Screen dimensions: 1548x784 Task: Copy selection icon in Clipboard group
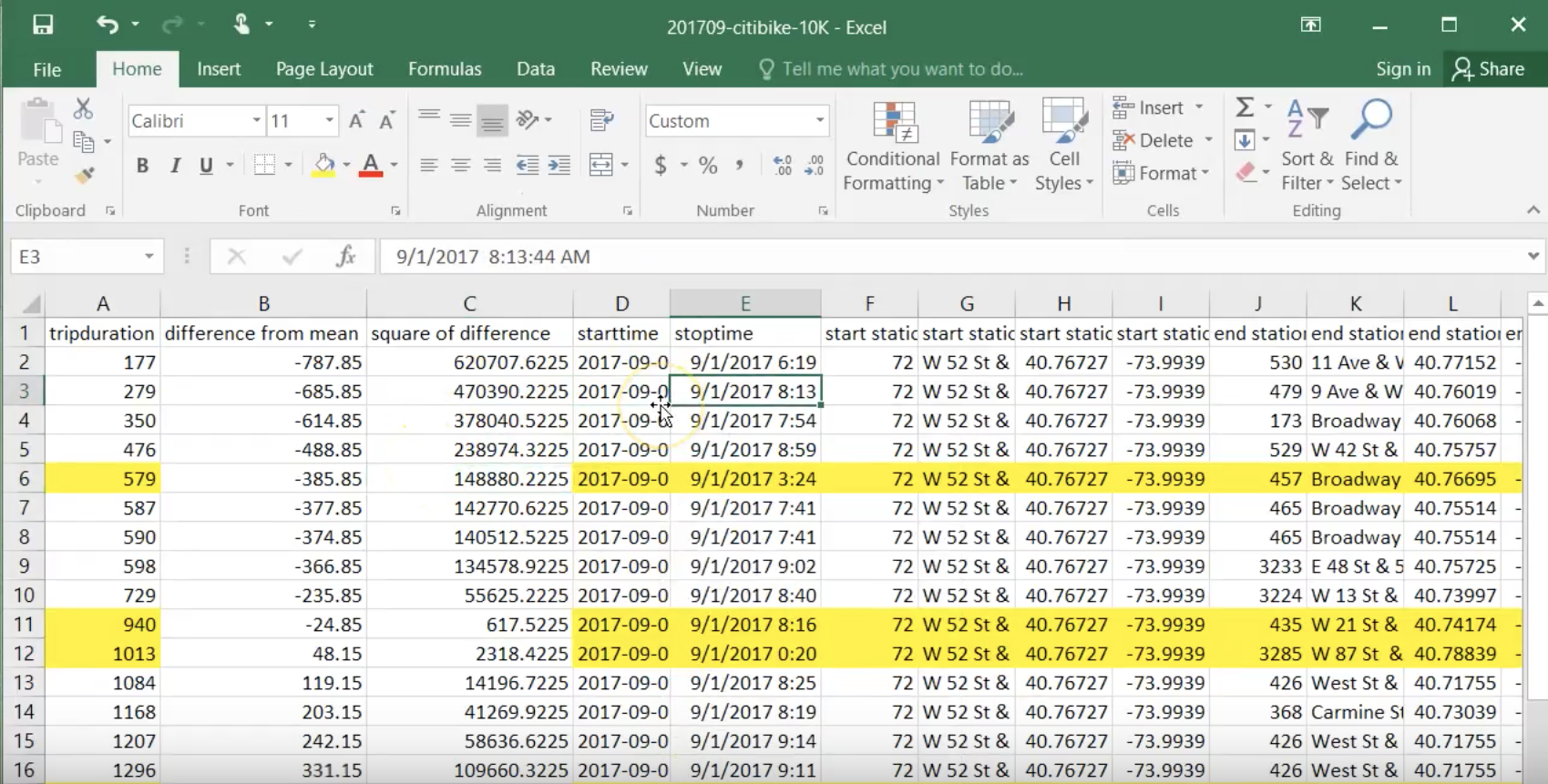pos(84,142)
